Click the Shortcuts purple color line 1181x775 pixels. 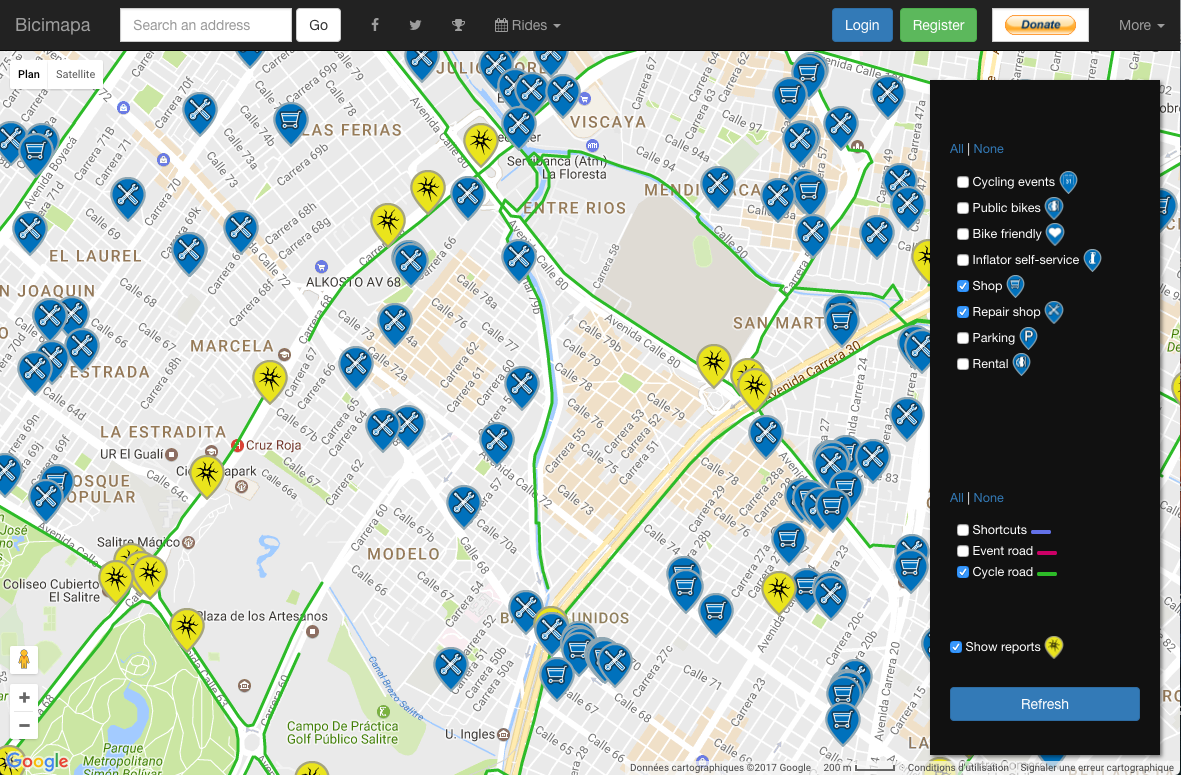[x=1040, y=531]
